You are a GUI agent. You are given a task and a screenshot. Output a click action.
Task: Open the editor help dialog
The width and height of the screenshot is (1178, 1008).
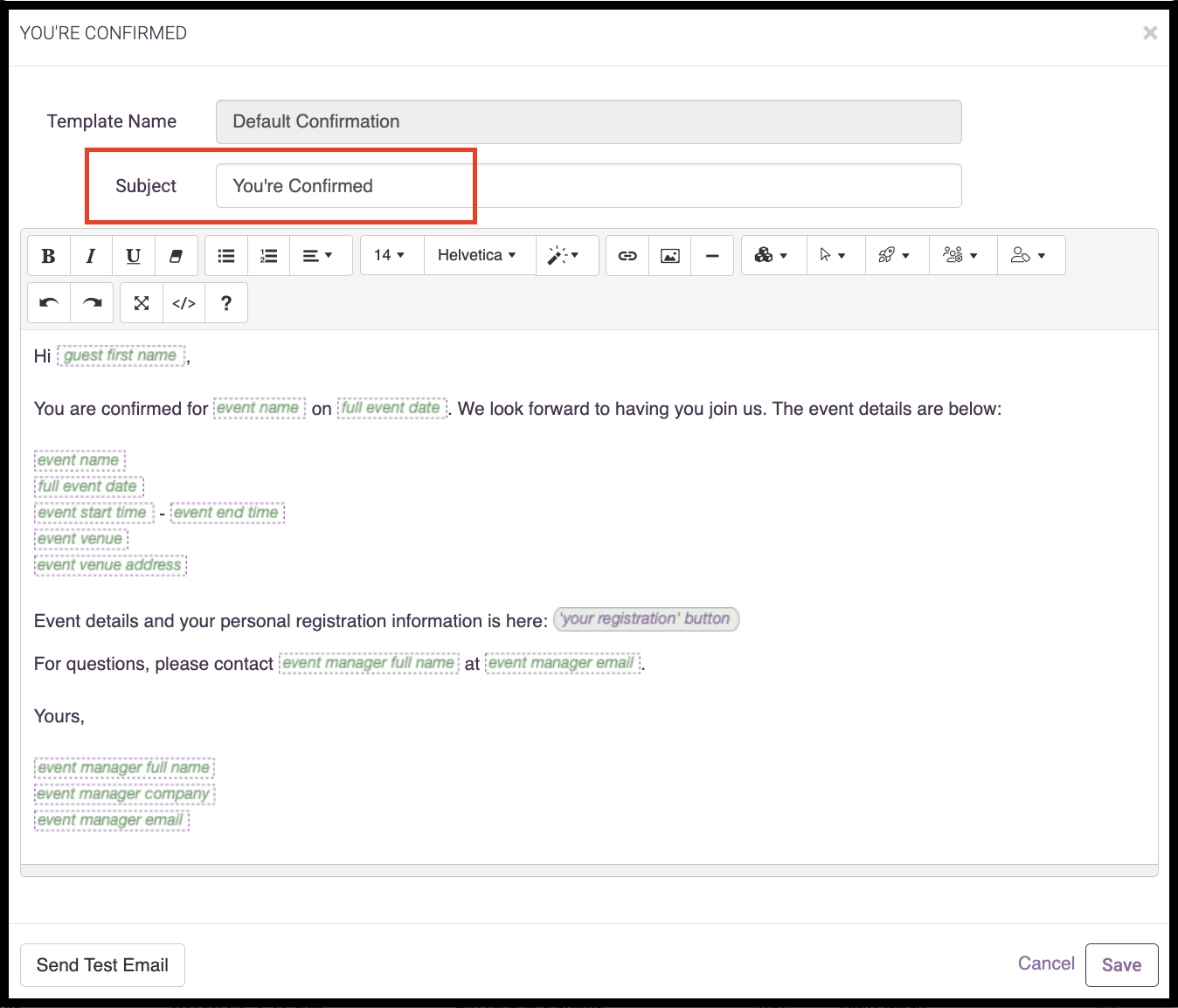pyautogui.click(x=225, y=302)
